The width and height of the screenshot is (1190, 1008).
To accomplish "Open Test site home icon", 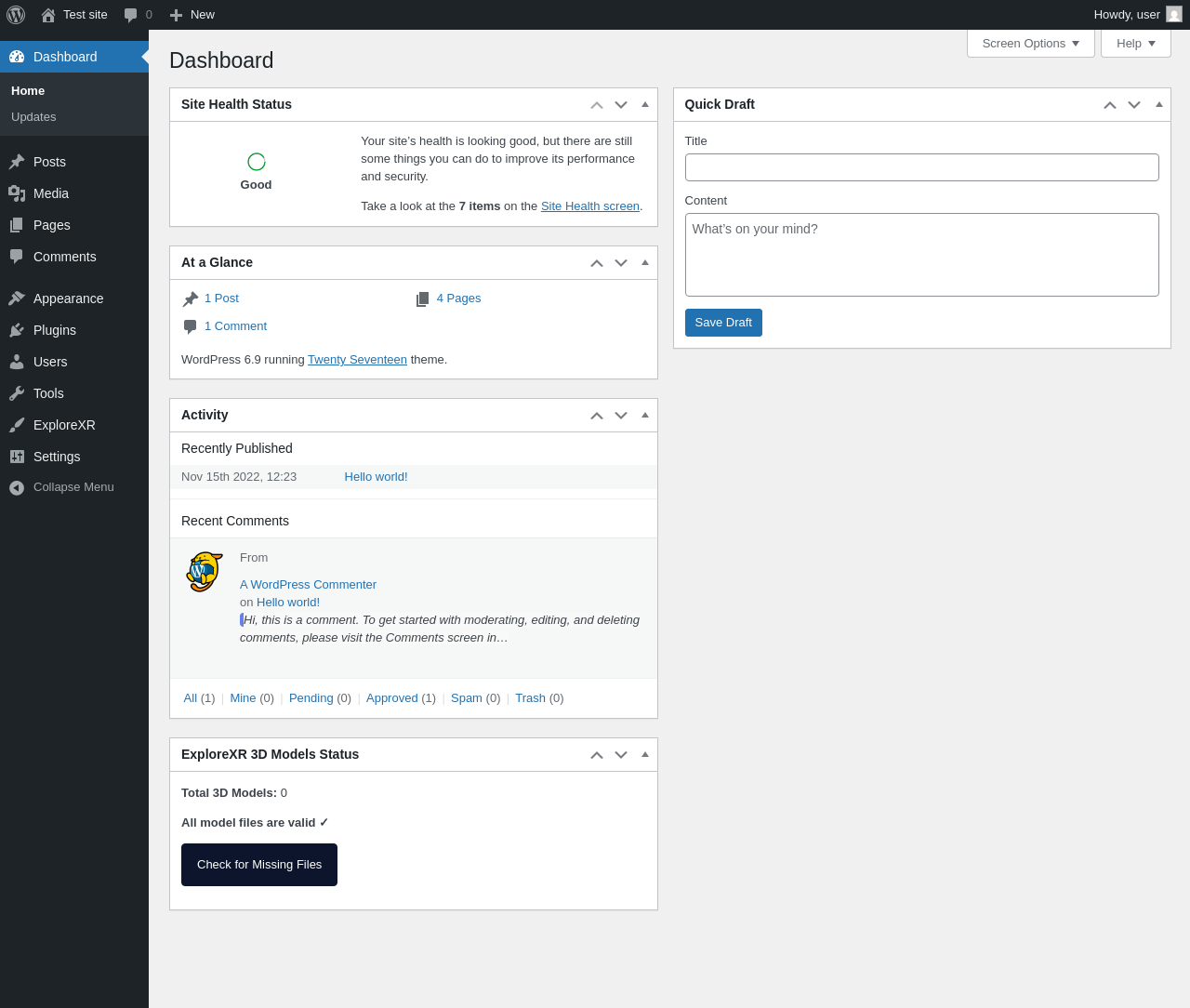I will [48, 15].
